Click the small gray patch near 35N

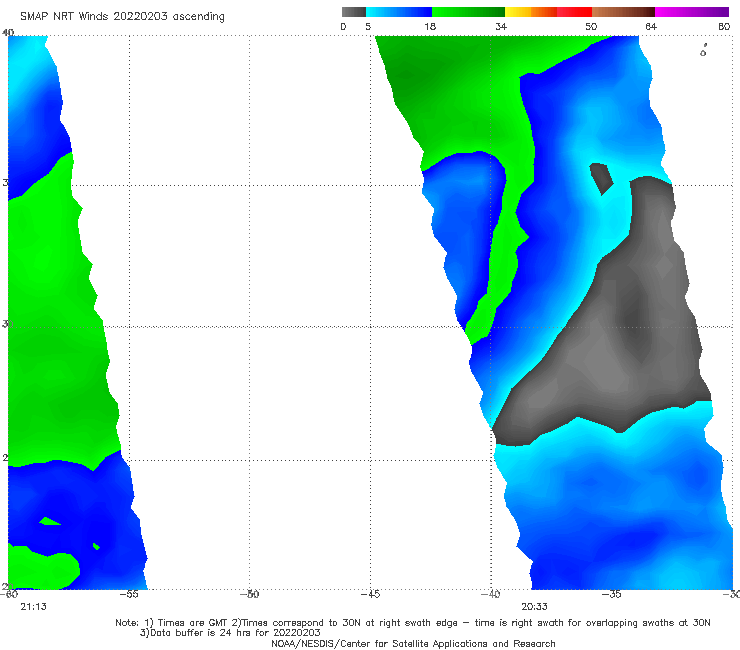[x=601, y=178]
